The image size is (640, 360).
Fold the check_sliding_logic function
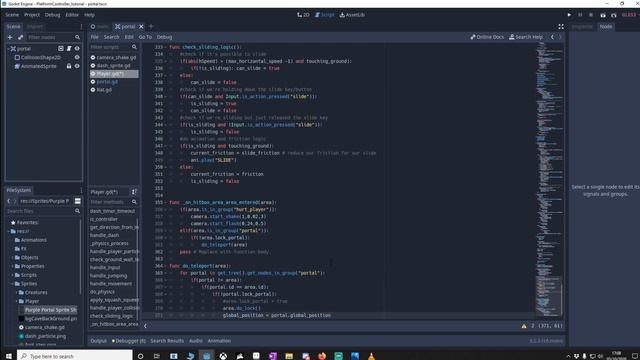[166, 47]
